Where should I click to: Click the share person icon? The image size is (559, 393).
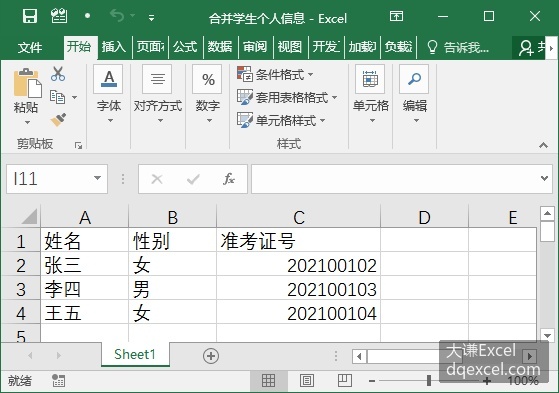coord(526,47)
